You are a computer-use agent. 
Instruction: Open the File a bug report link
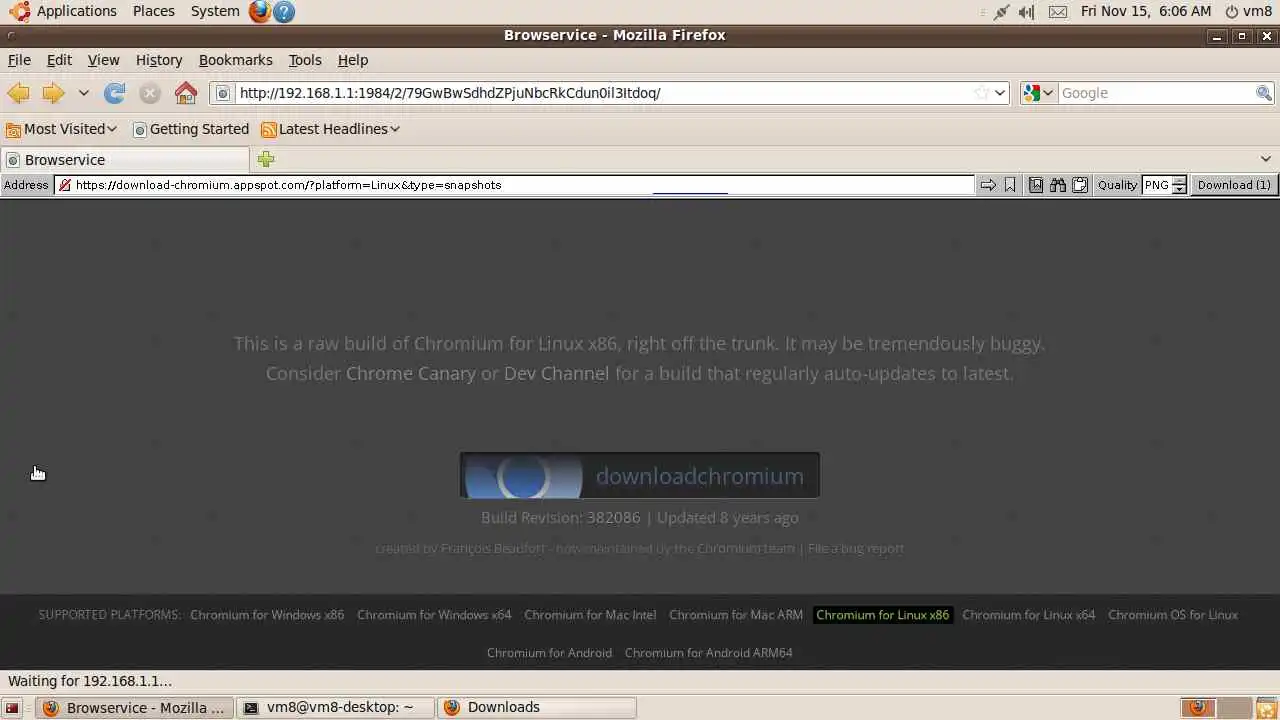856,548
